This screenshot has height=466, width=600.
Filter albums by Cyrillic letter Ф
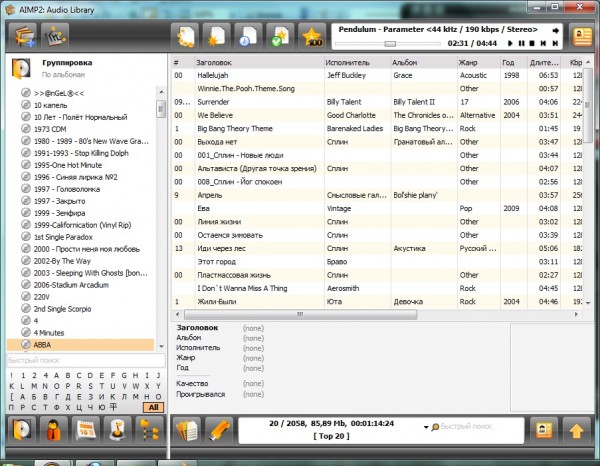click(x=56, y=407)
